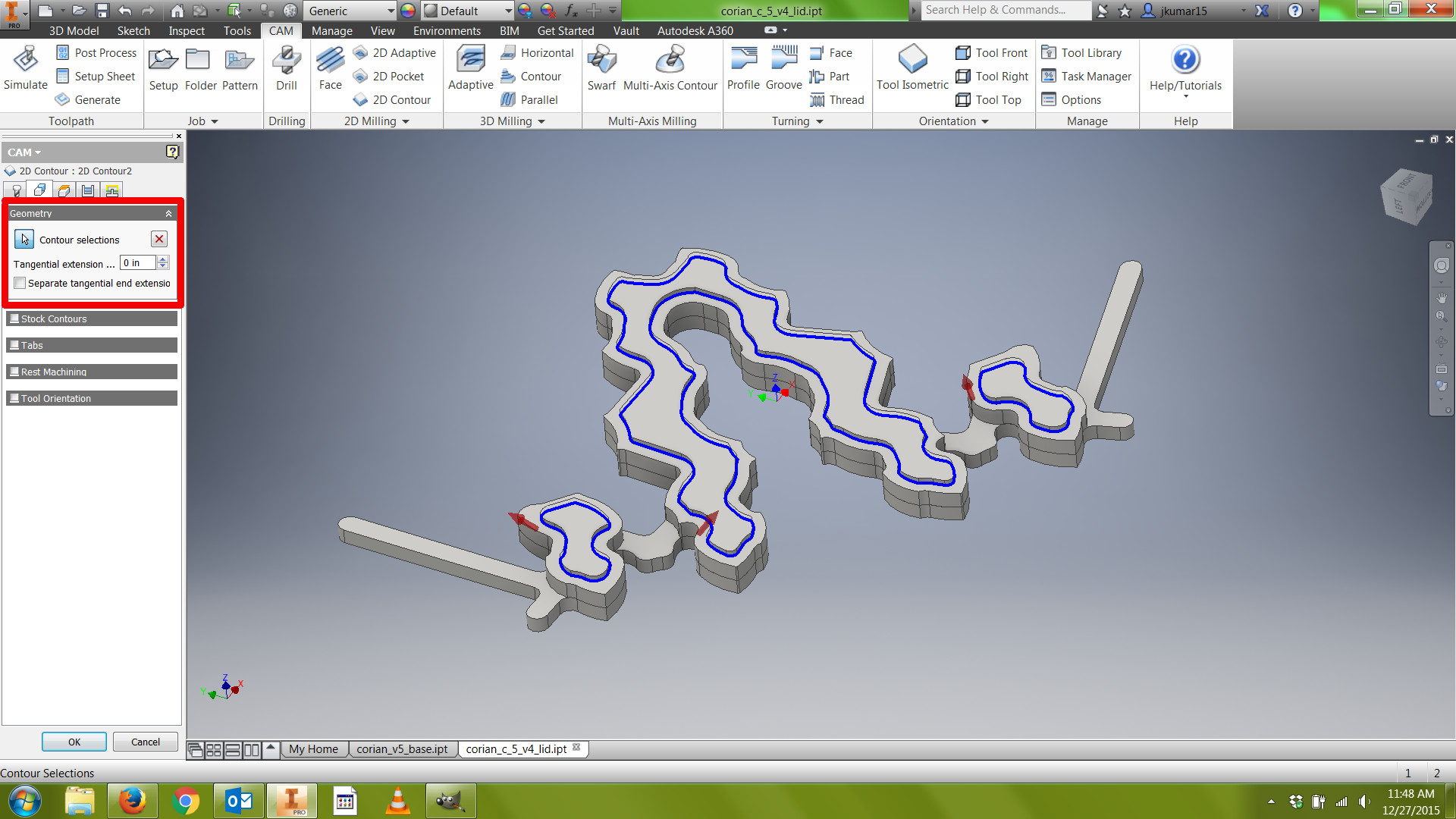The height and width of the screenshot is (819, 1456).
Task: Enable the Rest Machining group checkbox
Action: click(x=14, y=372)
